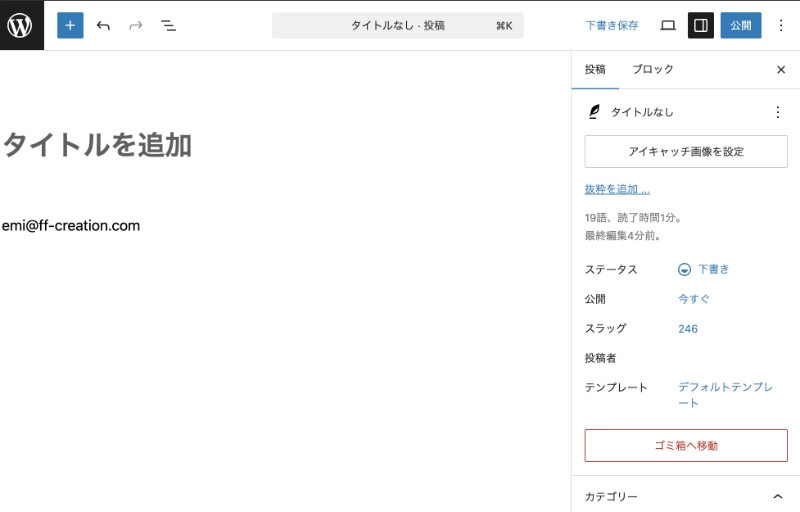Open the top-right options menu

(x=781, y=25)
